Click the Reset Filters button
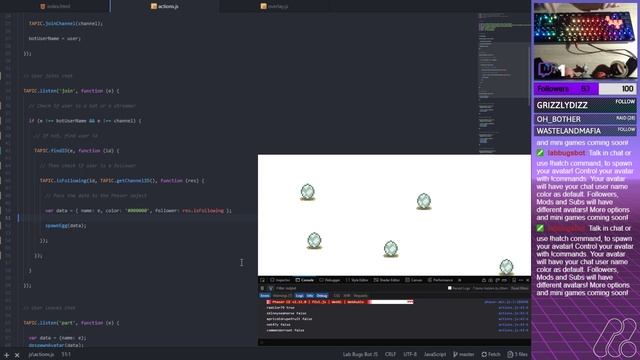This screenshot has height=360, width=640. (520, 288)
